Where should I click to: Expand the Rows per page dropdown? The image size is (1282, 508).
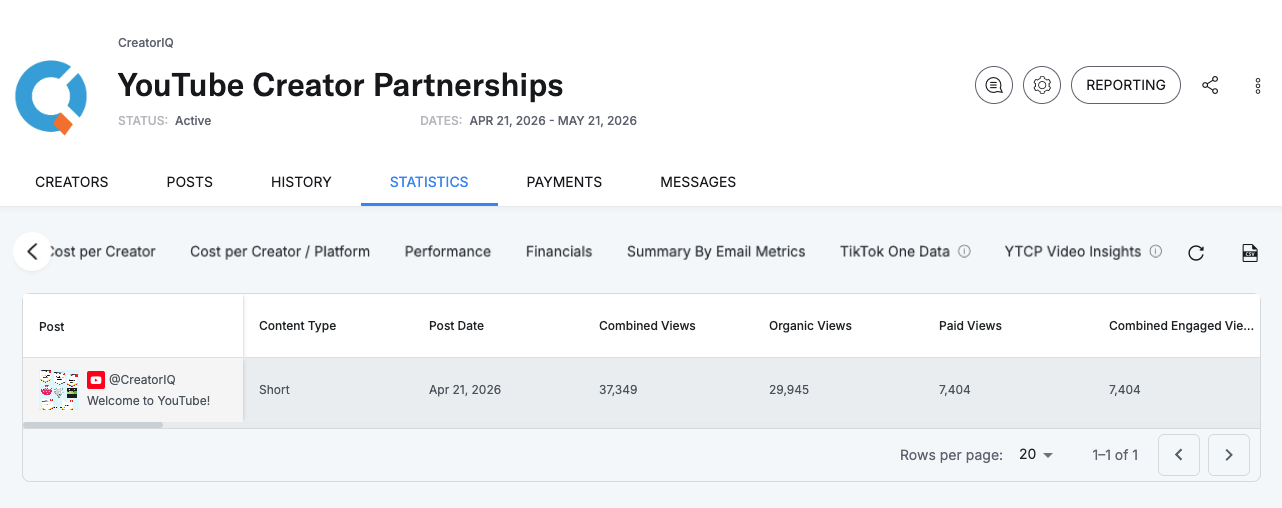point(1036,455)
